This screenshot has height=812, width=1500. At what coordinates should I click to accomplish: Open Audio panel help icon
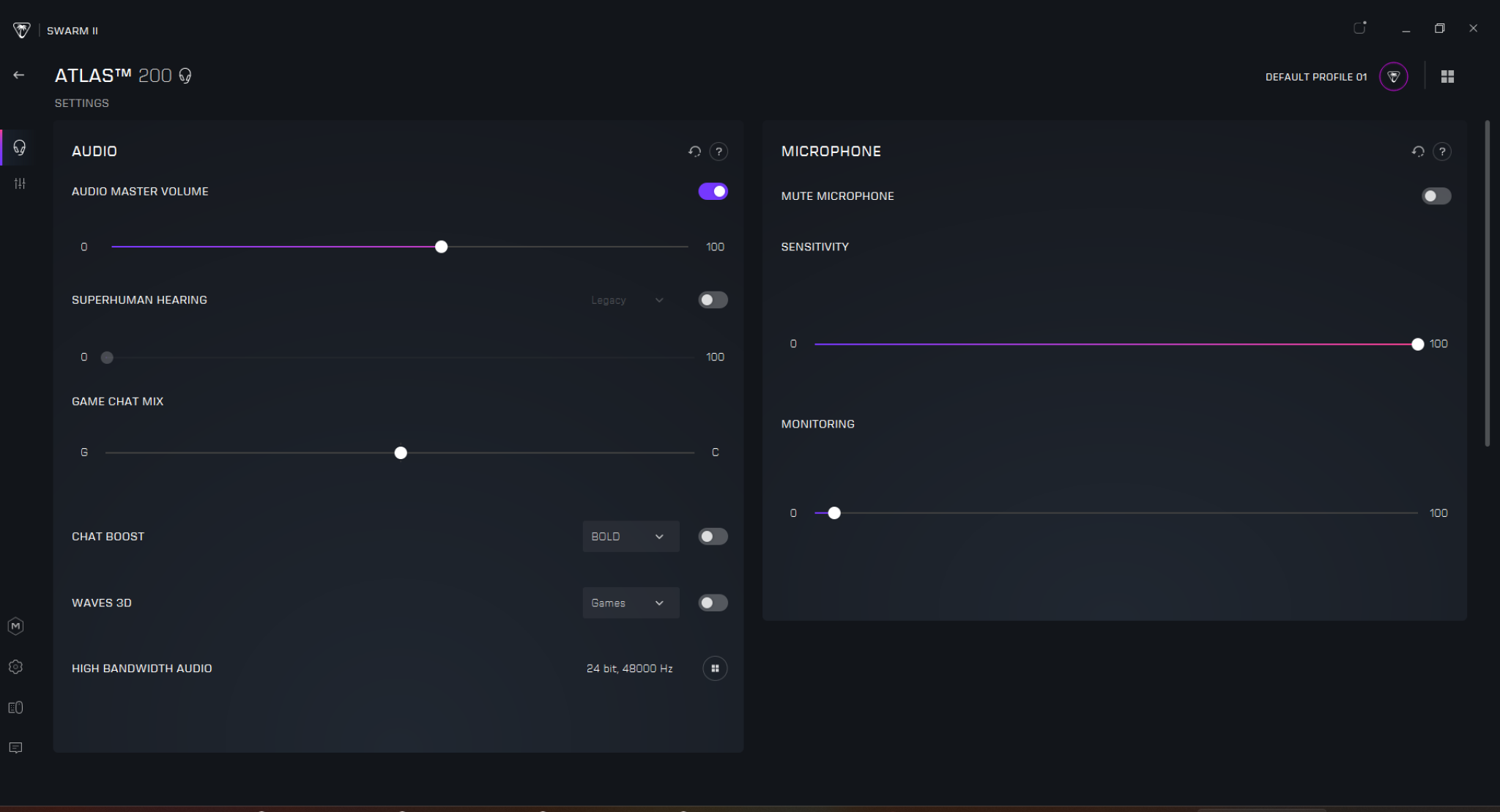click(719, 152)
